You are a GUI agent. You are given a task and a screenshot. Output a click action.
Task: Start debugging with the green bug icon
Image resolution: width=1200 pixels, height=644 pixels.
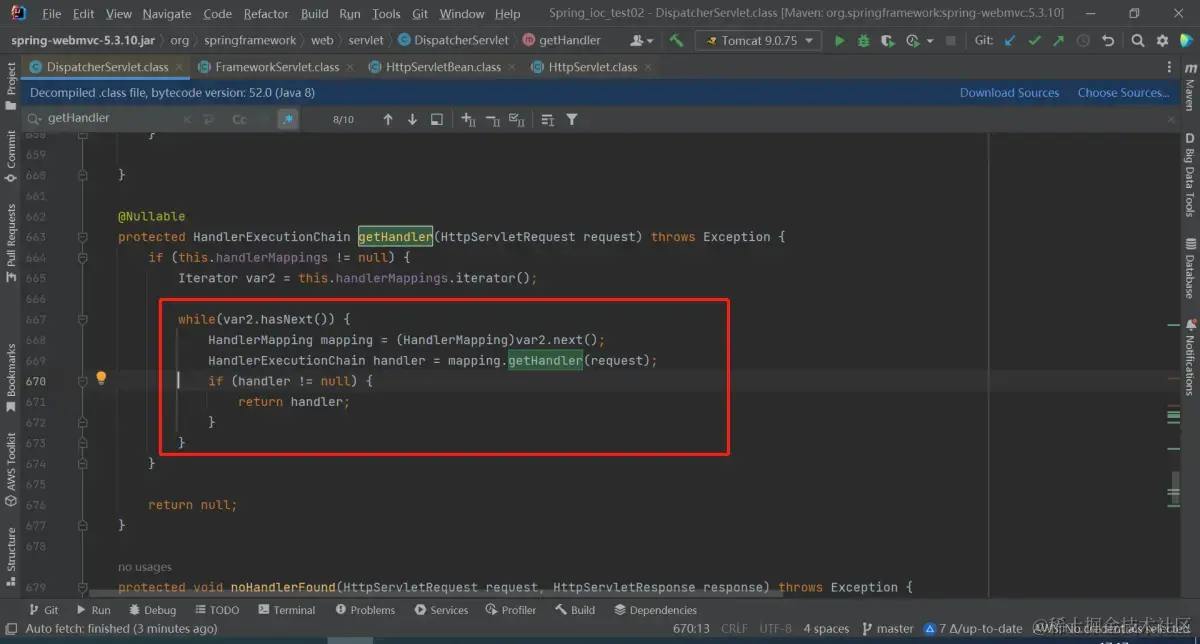click(x=863, y=40)
